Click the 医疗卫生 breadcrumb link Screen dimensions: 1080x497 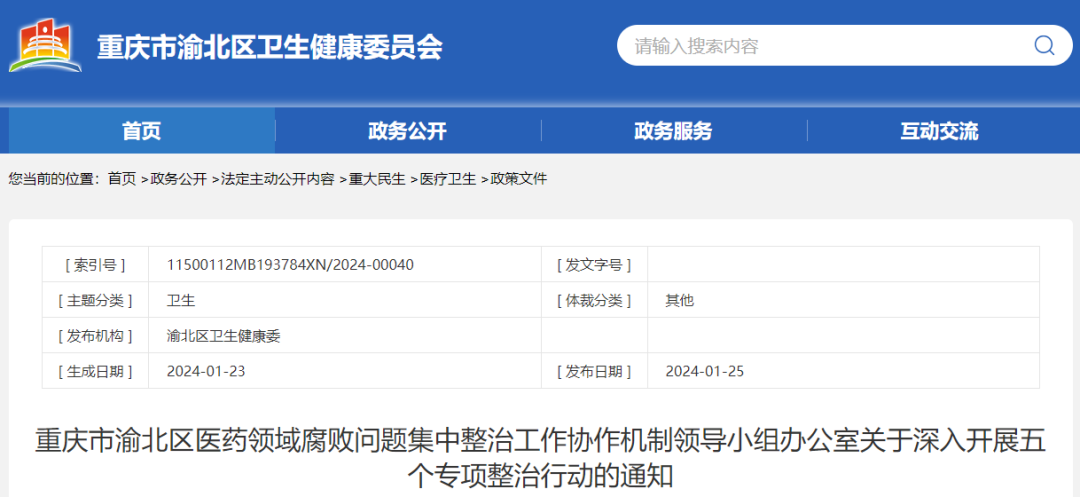point(448,179)
